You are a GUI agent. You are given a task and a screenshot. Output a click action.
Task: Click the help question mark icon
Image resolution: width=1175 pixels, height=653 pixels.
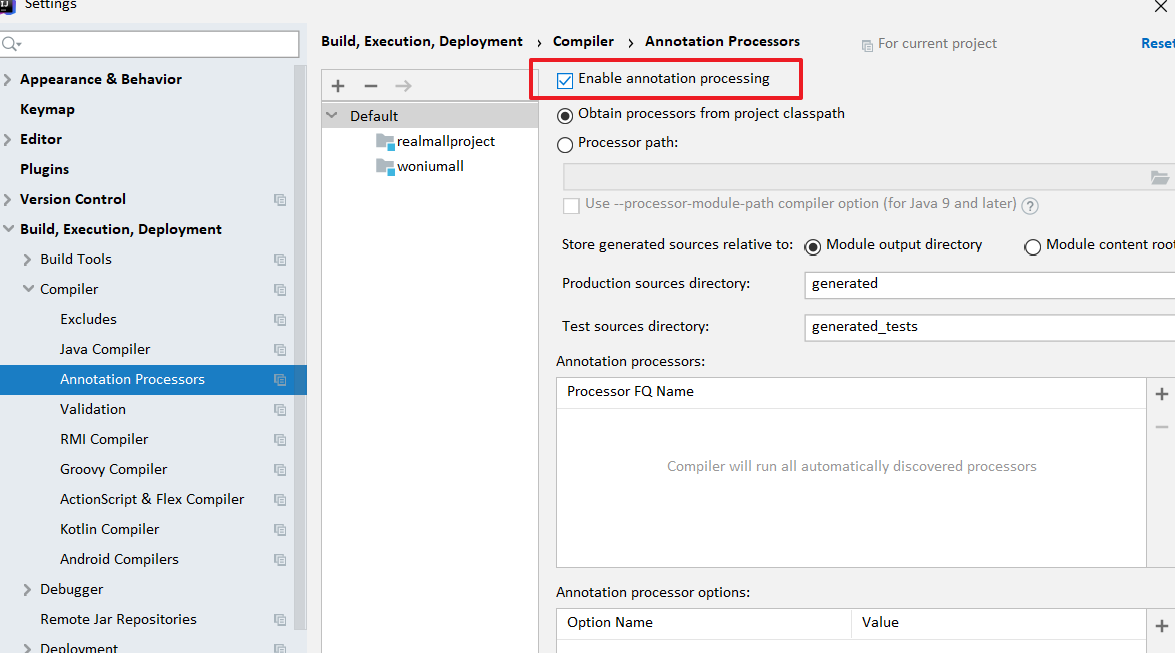pyautogui.click(x=1030, y=205)
